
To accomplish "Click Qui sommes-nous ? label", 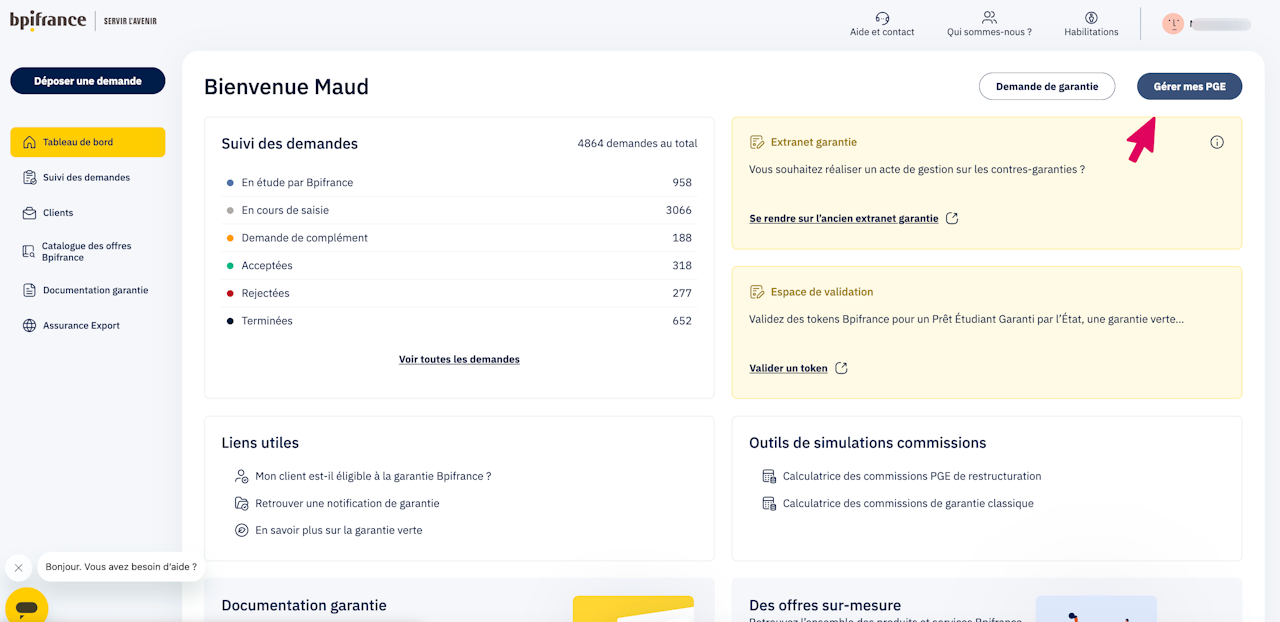I will (x=989, y=32).
